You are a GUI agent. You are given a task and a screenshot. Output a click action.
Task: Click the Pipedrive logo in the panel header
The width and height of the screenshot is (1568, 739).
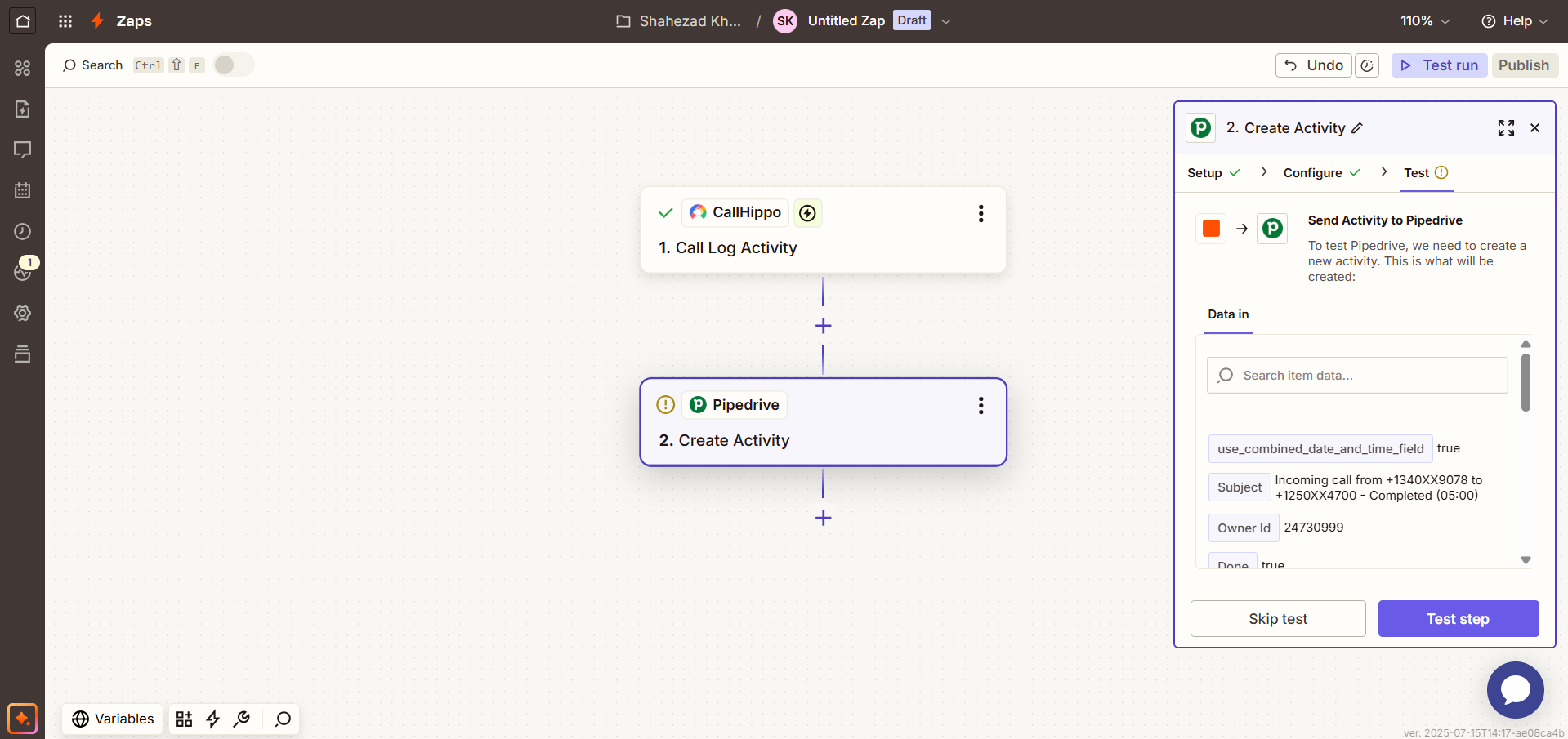coord(1200,128)
